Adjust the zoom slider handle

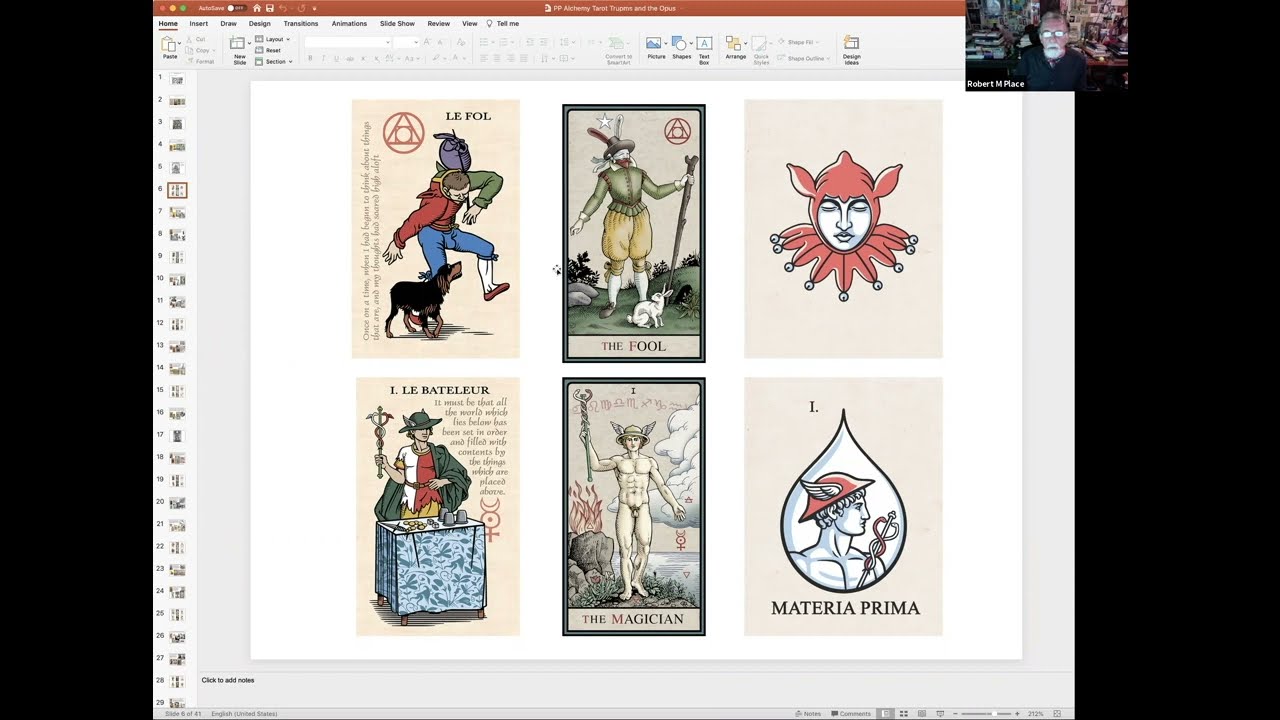(993, 714)
